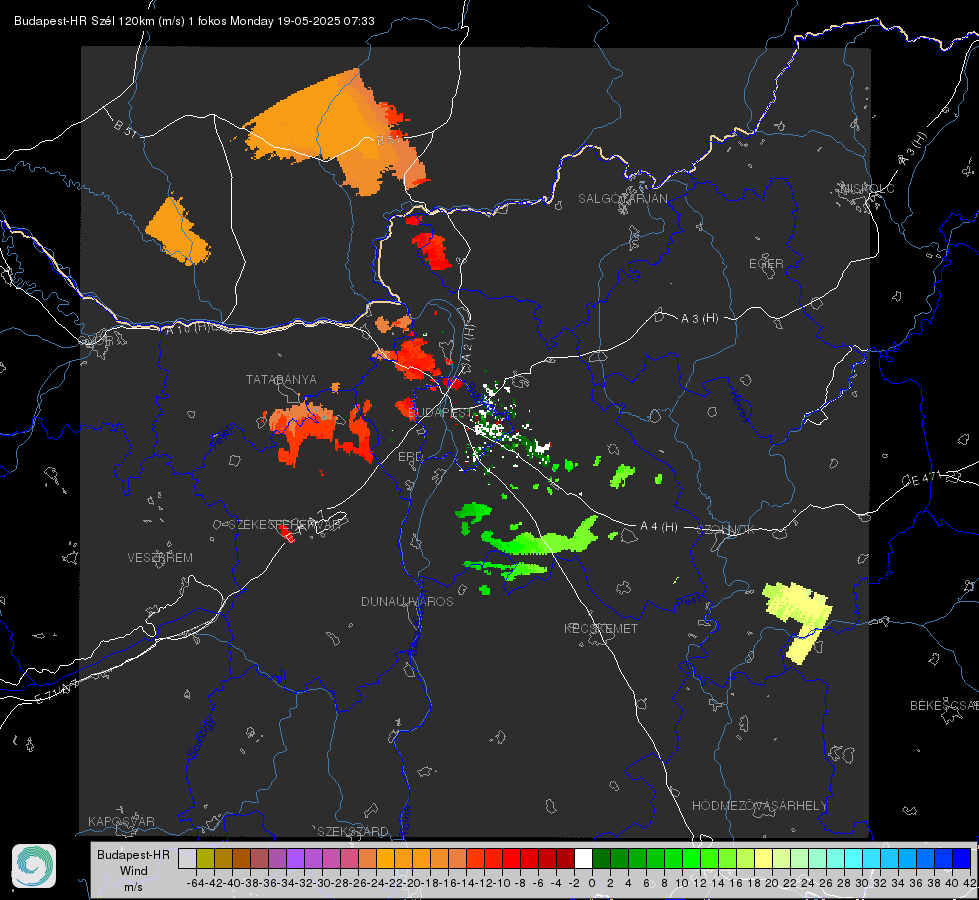
Task: Click the 'Fejér' county label
Action: (x=224, y=437)
